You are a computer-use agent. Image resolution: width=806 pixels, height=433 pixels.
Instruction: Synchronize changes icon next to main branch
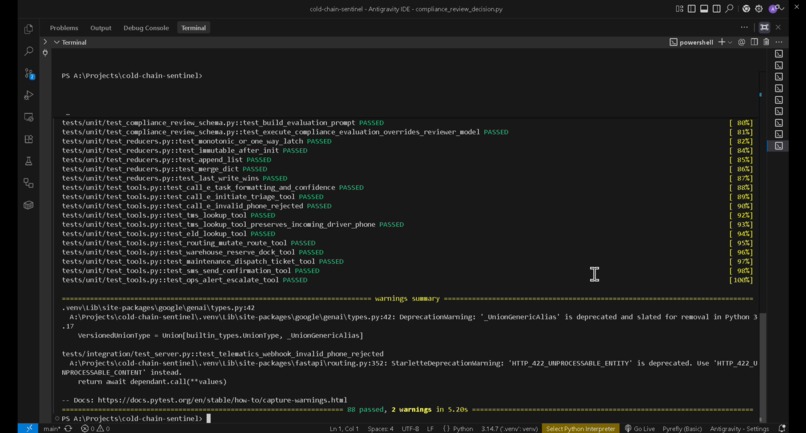coord(68,428)
